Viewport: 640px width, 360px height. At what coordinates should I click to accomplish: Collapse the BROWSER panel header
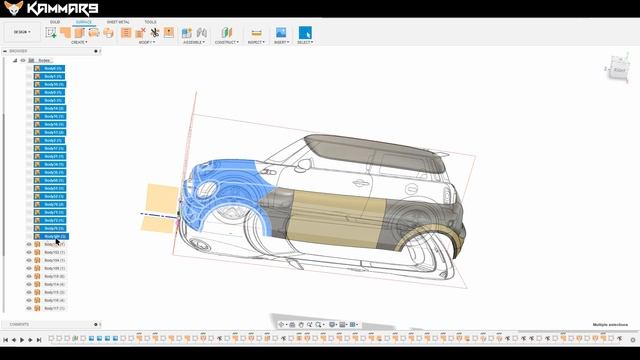5,51
